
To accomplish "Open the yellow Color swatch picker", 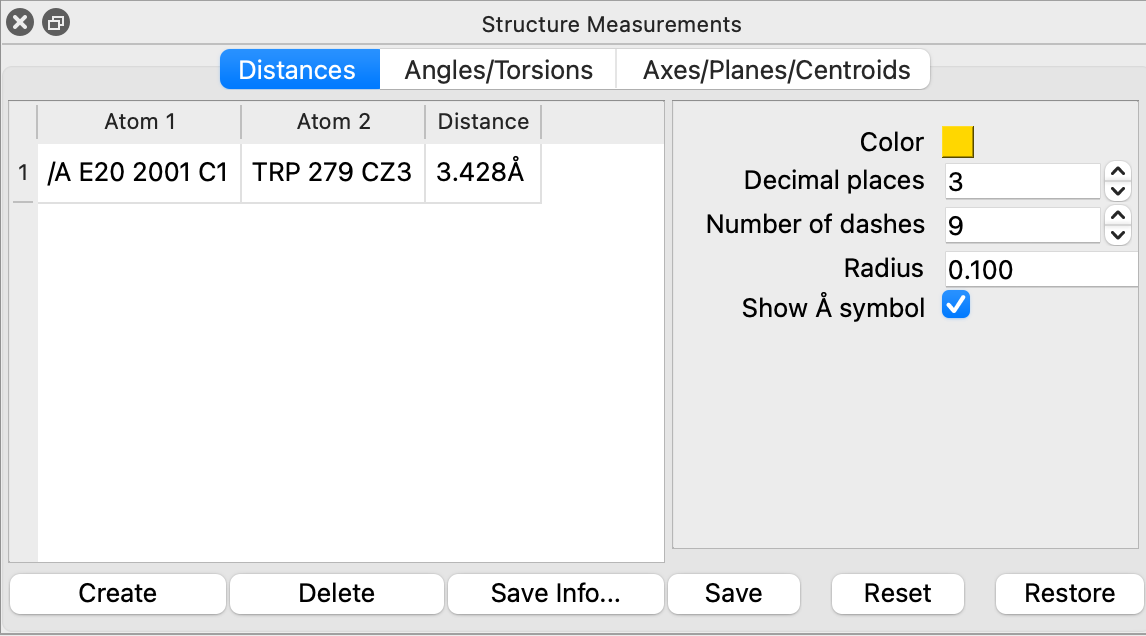I will point(957,142).
